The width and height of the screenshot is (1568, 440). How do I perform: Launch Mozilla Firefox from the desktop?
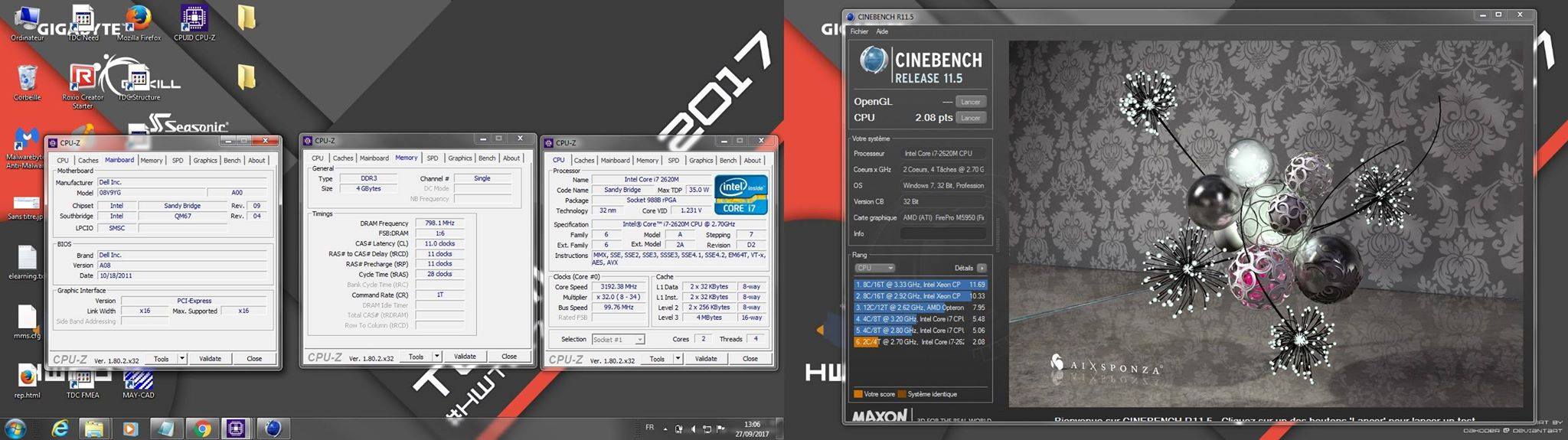click(x=139, y=23)
